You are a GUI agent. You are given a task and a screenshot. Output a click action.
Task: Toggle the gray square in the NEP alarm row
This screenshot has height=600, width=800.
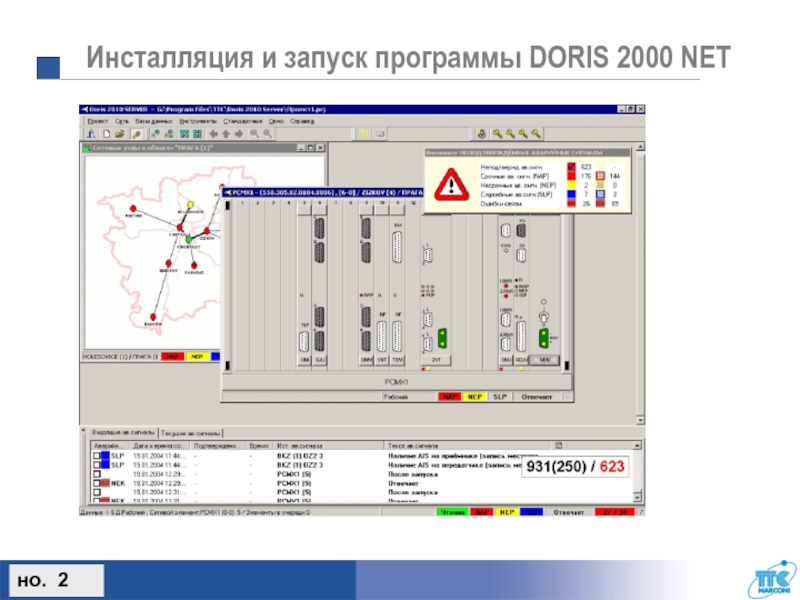pyautogui.click(x=601, y=185)
